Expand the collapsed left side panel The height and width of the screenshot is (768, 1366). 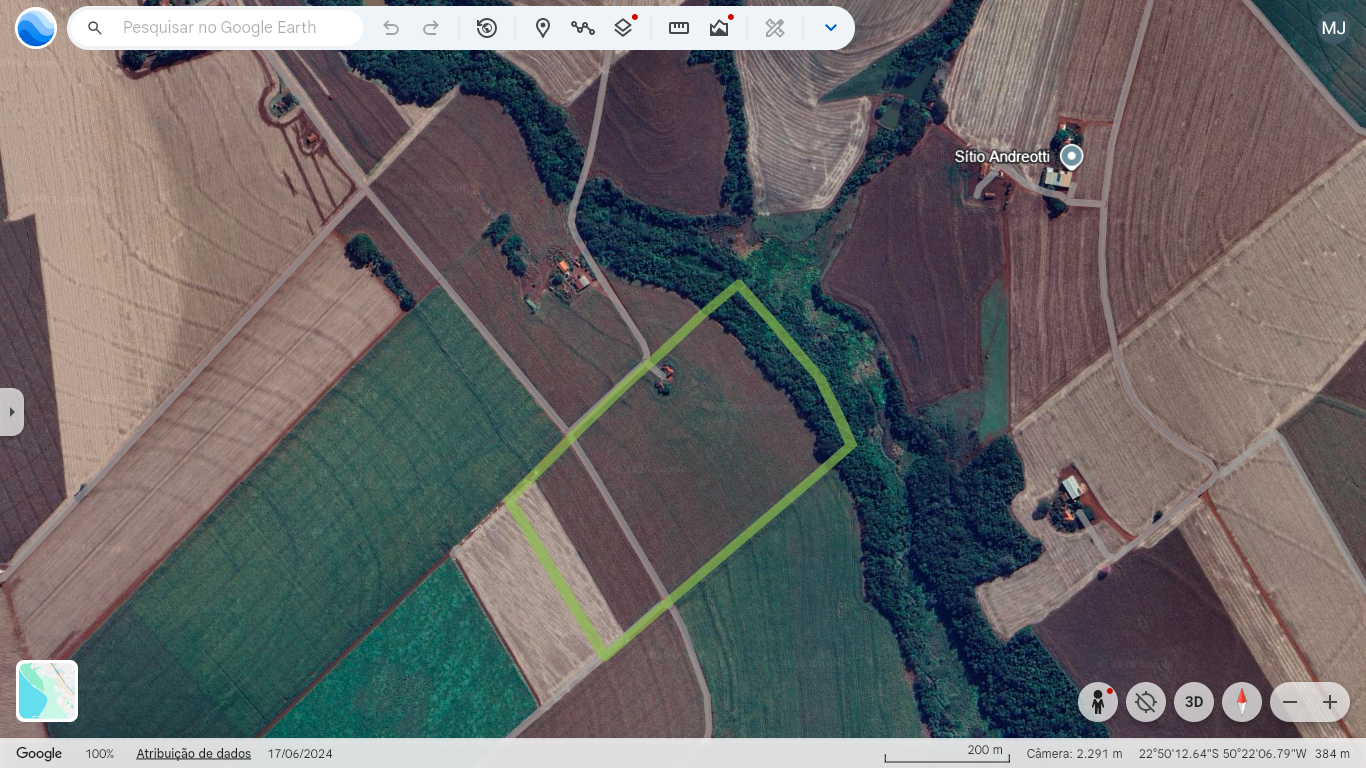pos(11,412)
